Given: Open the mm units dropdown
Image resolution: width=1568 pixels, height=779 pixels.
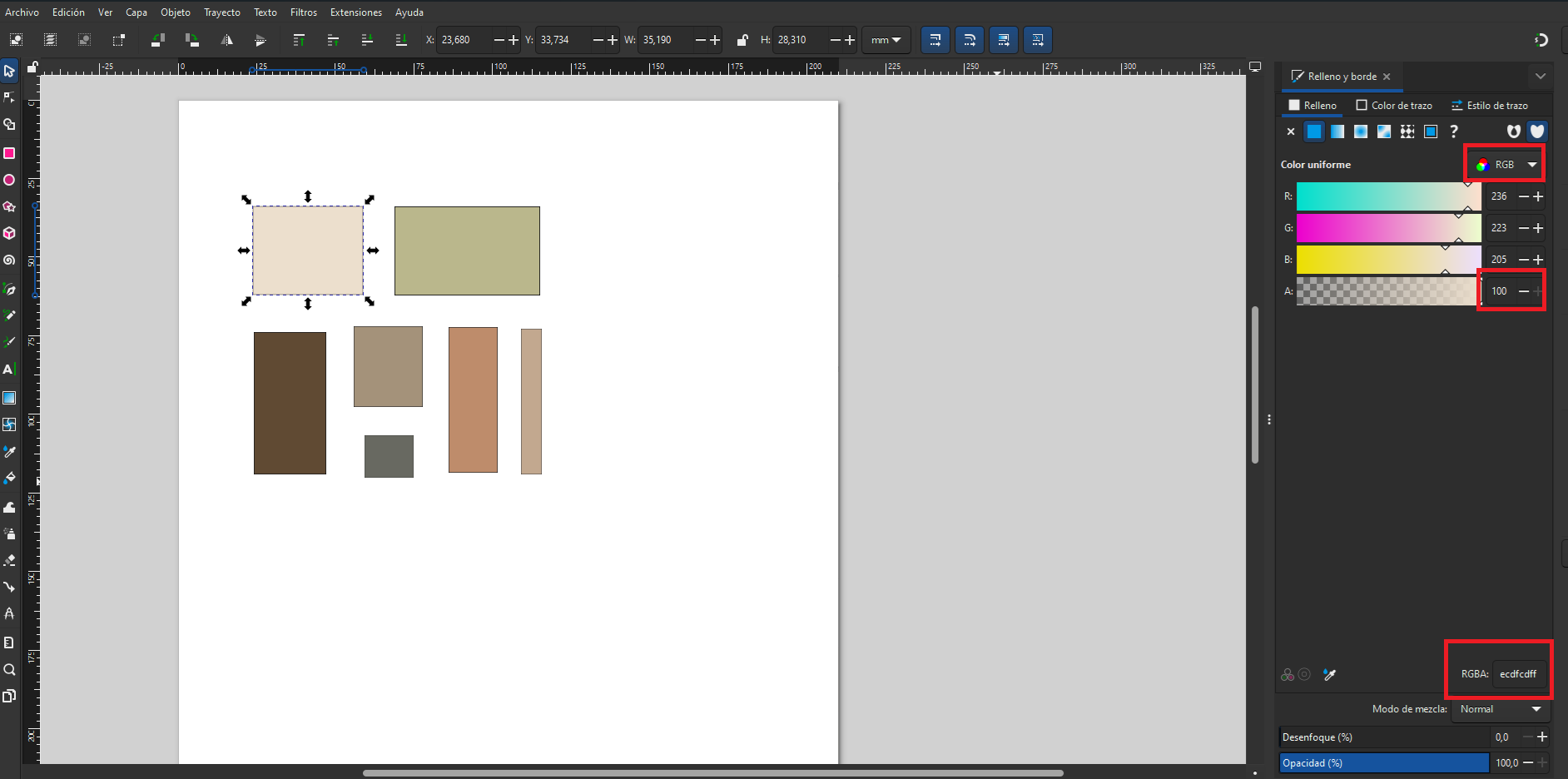Looking at the screenshot, I should coord(886,40).
